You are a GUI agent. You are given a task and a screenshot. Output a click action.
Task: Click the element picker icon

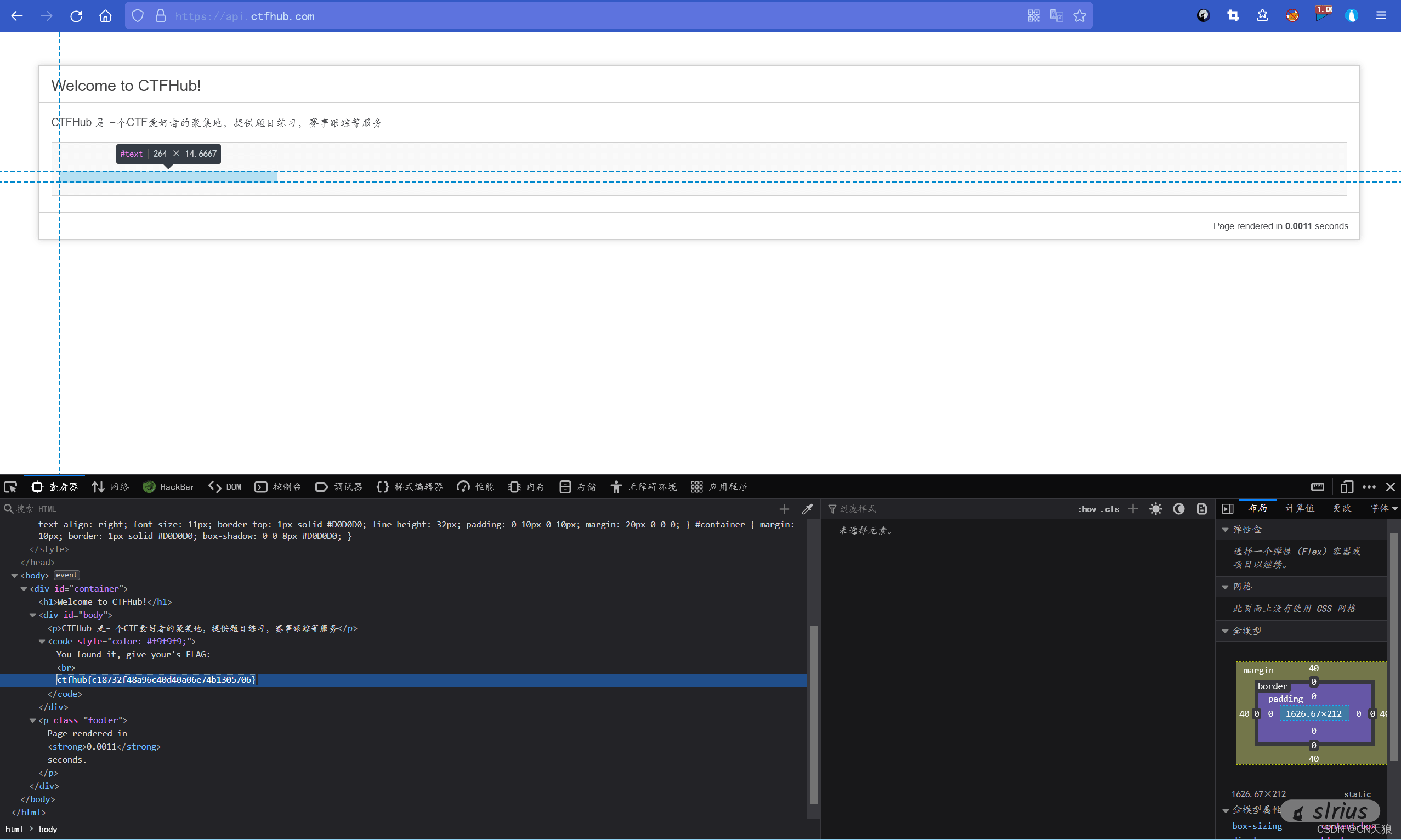11,487
